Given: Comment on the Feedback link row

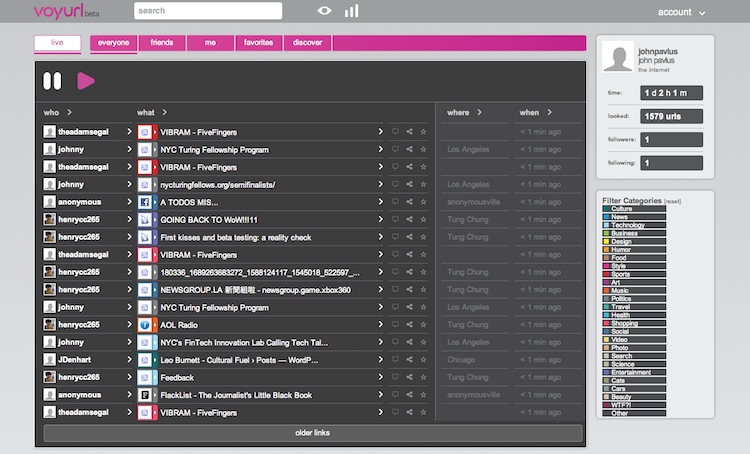Looking at the screenshot, I should (395, 377).
